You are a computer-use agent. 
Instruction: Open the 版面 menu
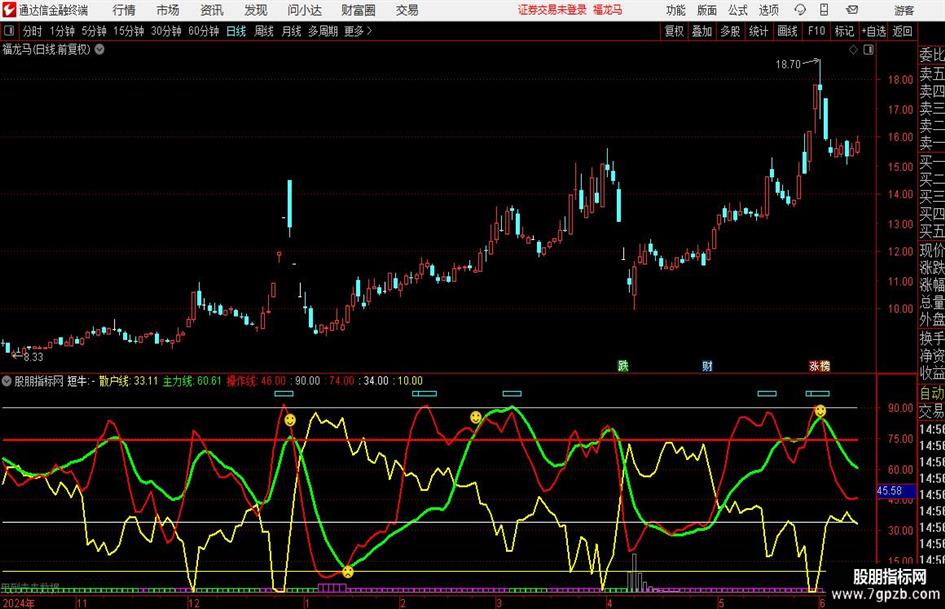[707, 10]
